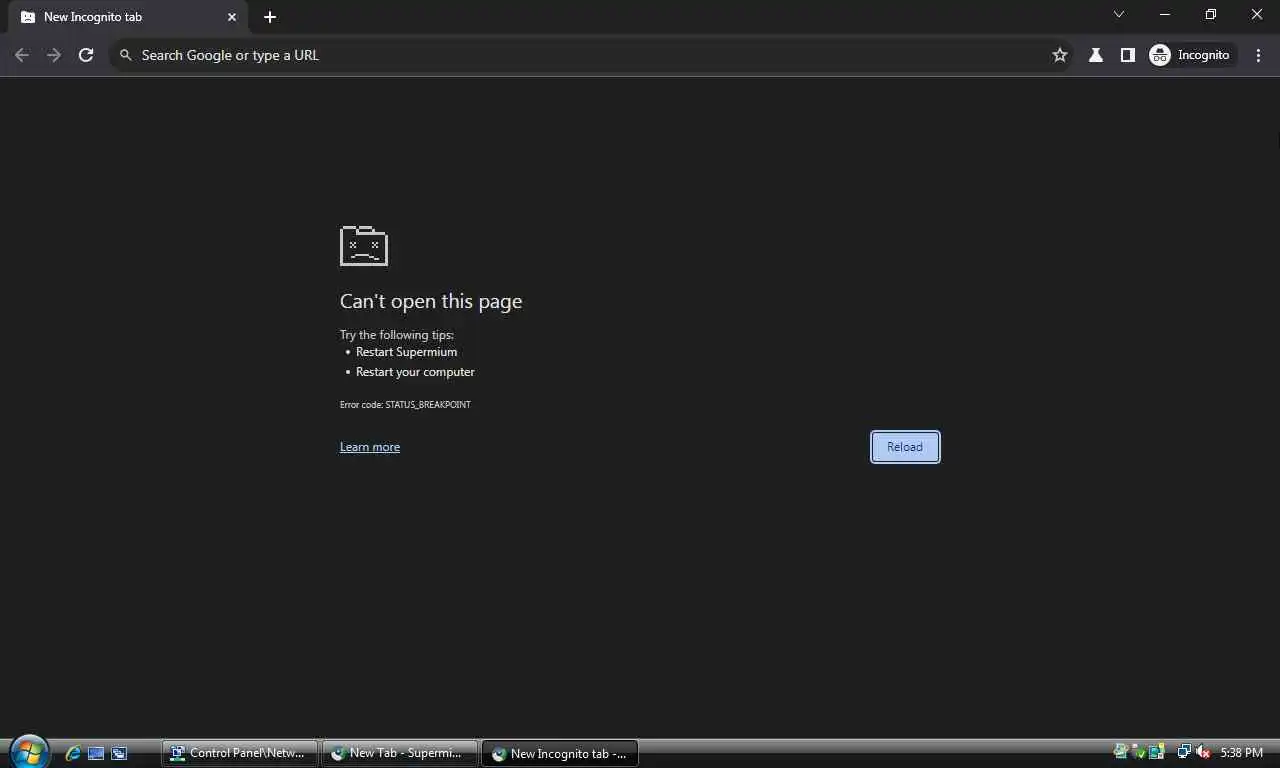Click the browser back arrow
Screen dimensions: 1280x768
pos(22,55)
